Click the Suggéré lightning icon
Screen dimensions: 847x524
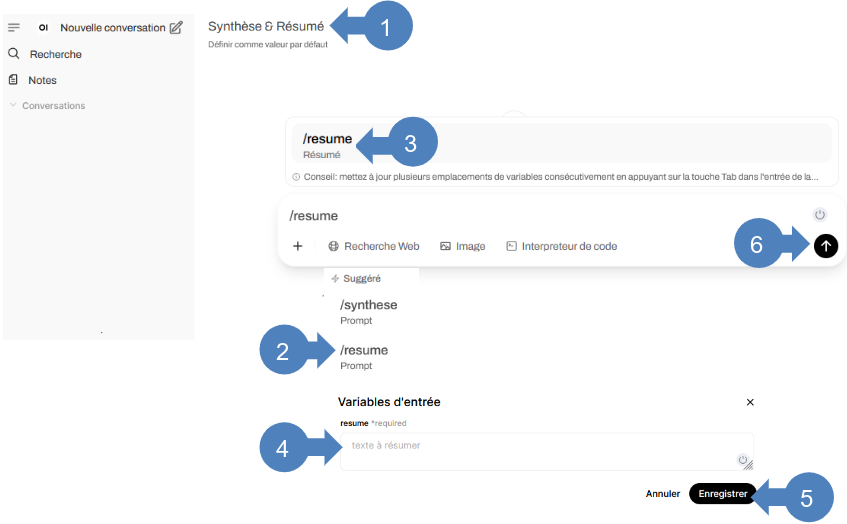coord(335,278)
